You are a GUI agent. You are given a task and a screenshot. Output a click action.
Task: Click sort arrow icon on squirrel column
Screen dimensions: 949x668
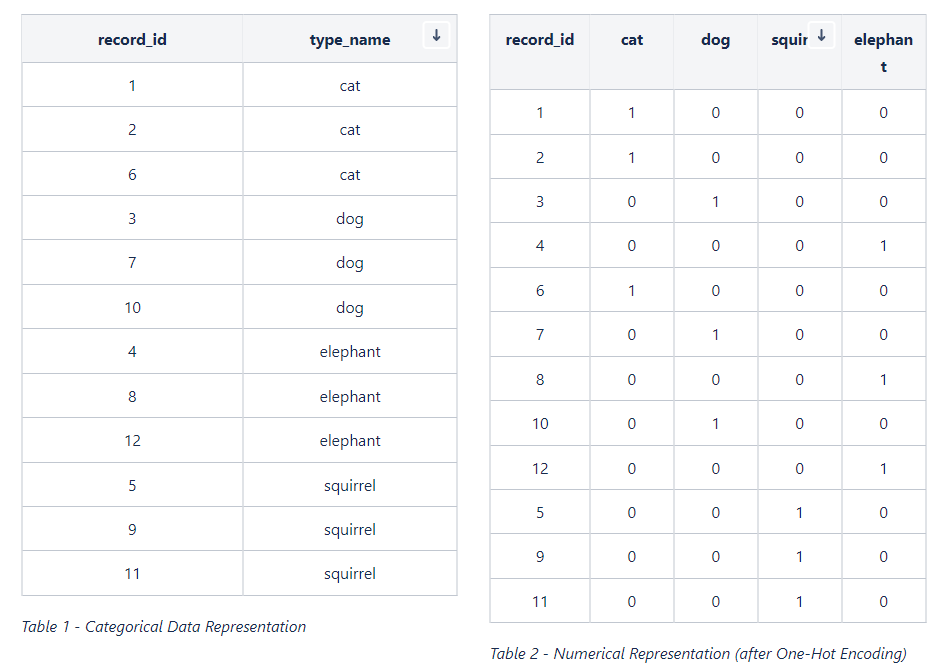click(x=821, y=35)
